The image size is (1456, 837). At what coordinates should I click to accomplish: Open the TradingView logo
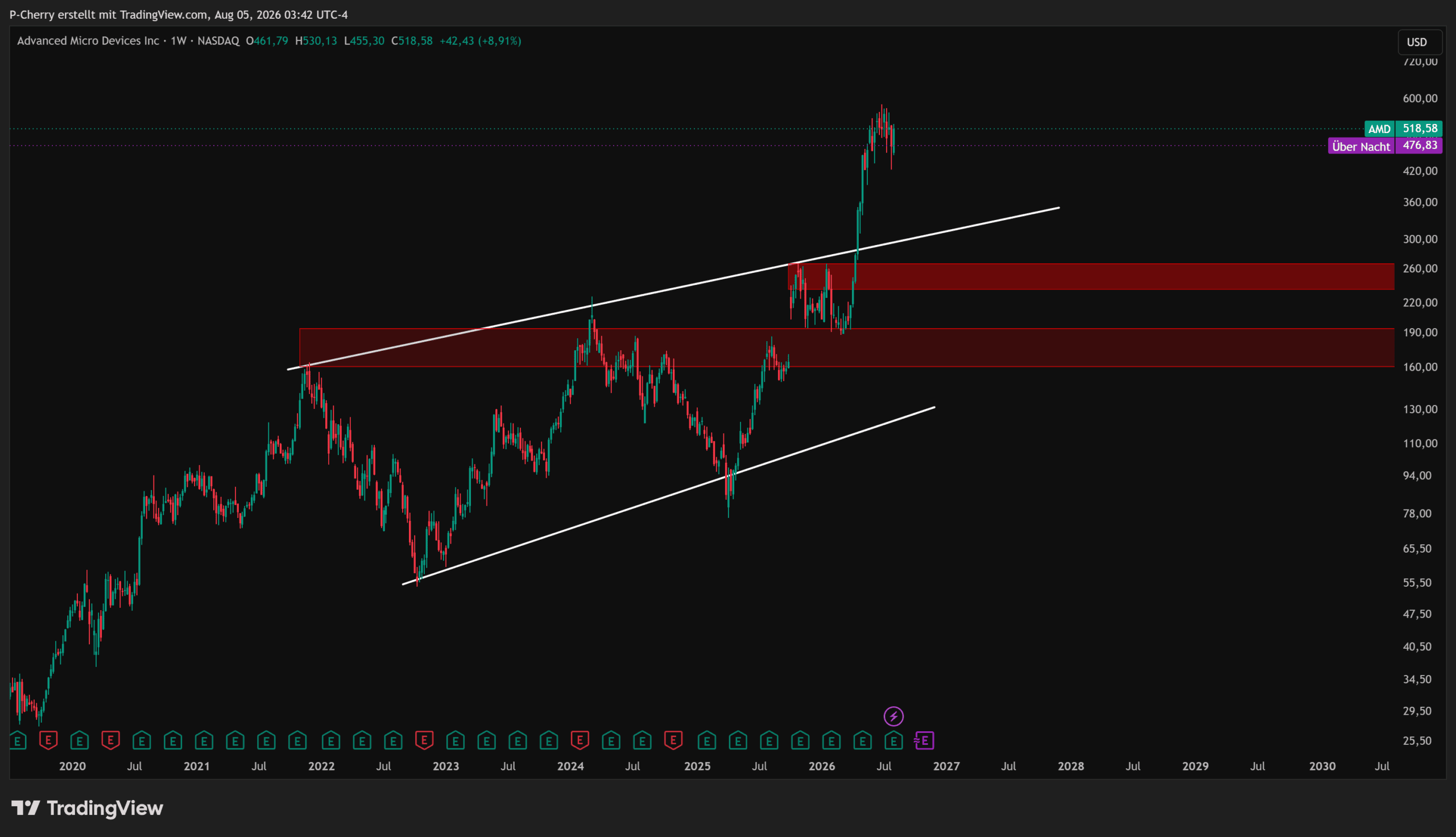pyautogui.click(x=88, y=808)
